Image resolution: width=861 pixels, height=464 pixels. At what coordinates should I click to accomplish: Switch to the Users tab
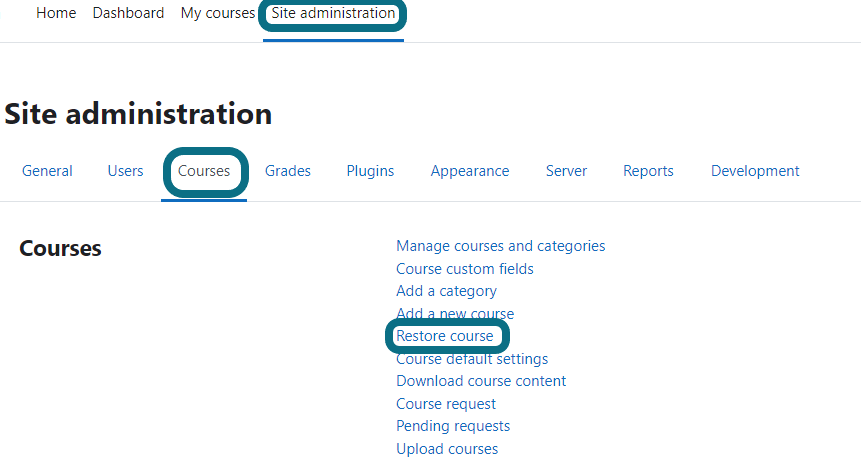pos(125,171)
